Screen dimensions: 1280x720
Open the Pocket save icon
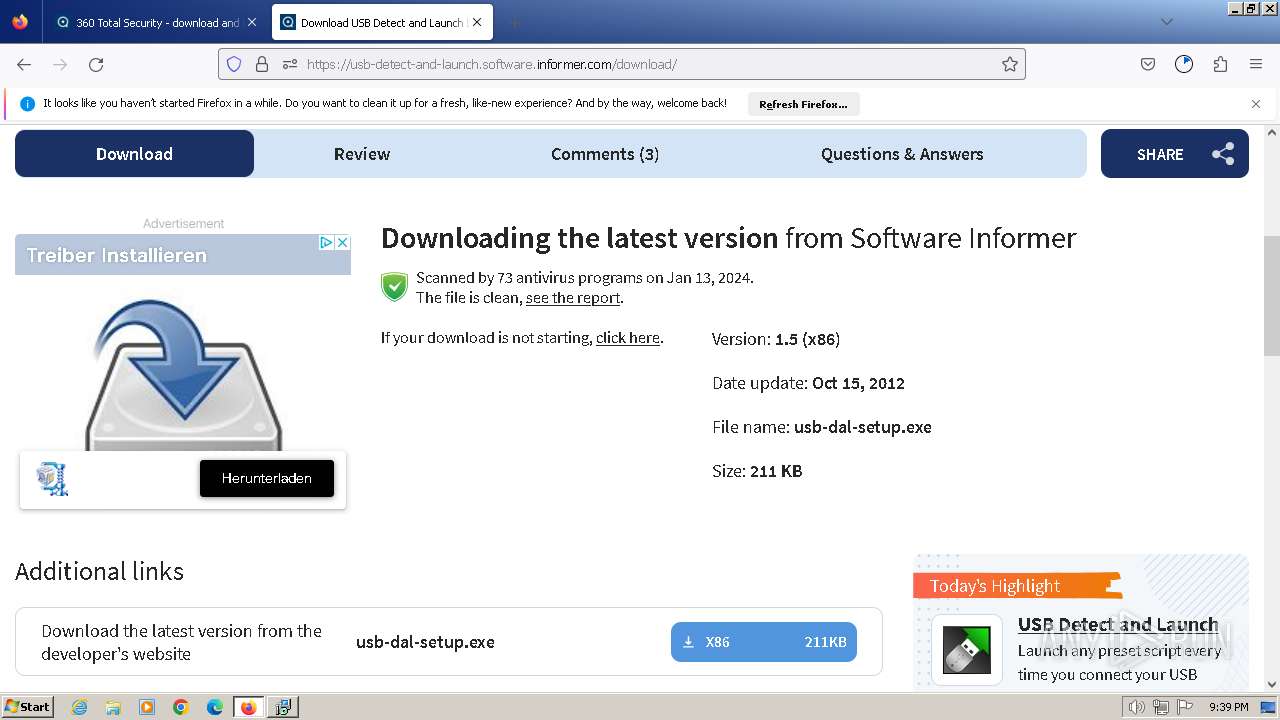click(x=1148, y=64)
